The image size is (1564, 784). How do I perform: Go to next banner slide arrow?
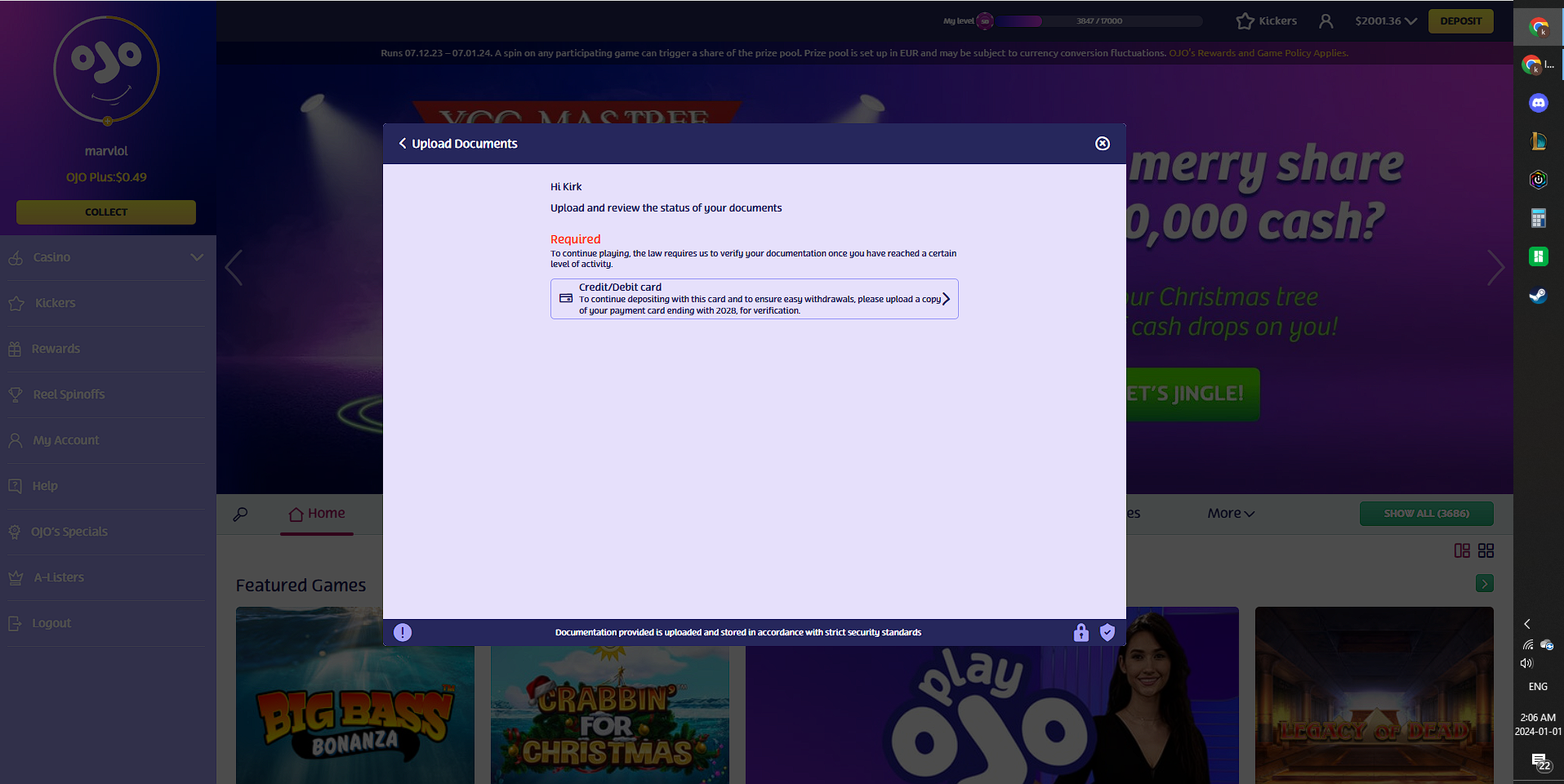point(1495,267)
